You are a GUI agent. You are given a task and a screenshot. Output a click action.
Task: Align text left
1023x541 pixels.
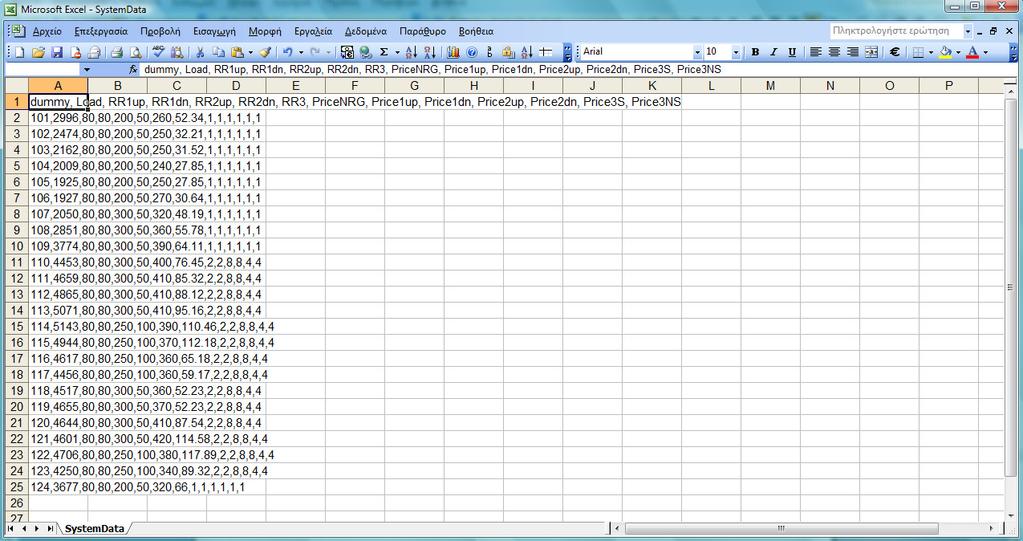coord(816,52)
